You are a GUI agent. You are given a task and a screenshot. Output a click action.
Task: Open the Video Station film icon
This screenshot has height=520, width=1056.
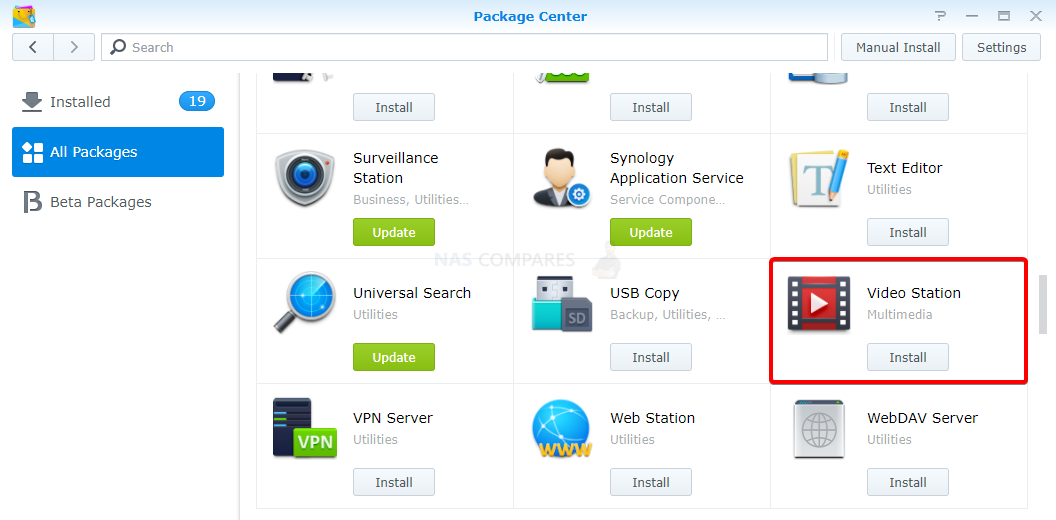coord(819,303)
